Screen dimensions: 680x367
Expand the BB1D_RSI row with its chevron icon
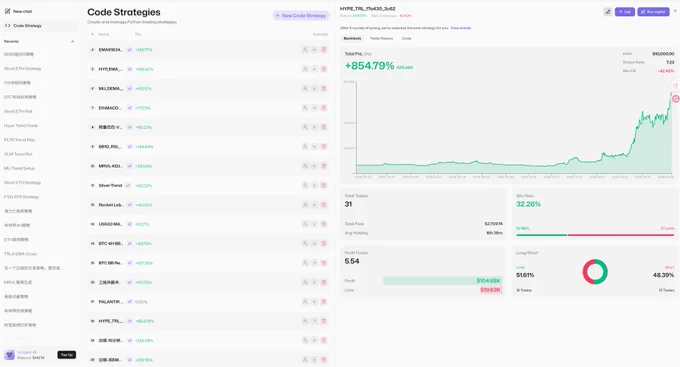(x=314, y=147)
